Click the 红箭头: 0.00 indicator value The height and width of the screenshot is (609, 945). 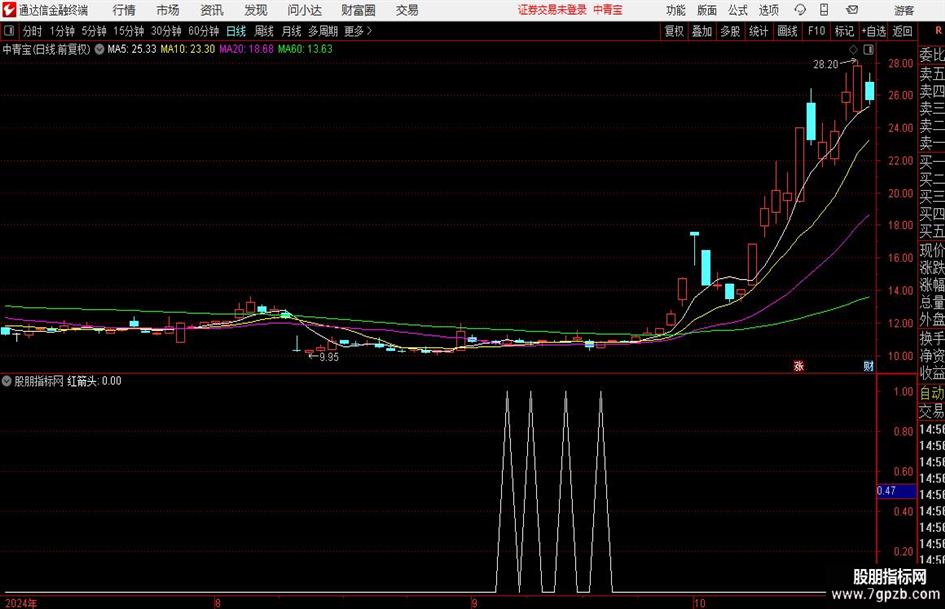click(94, 381)
